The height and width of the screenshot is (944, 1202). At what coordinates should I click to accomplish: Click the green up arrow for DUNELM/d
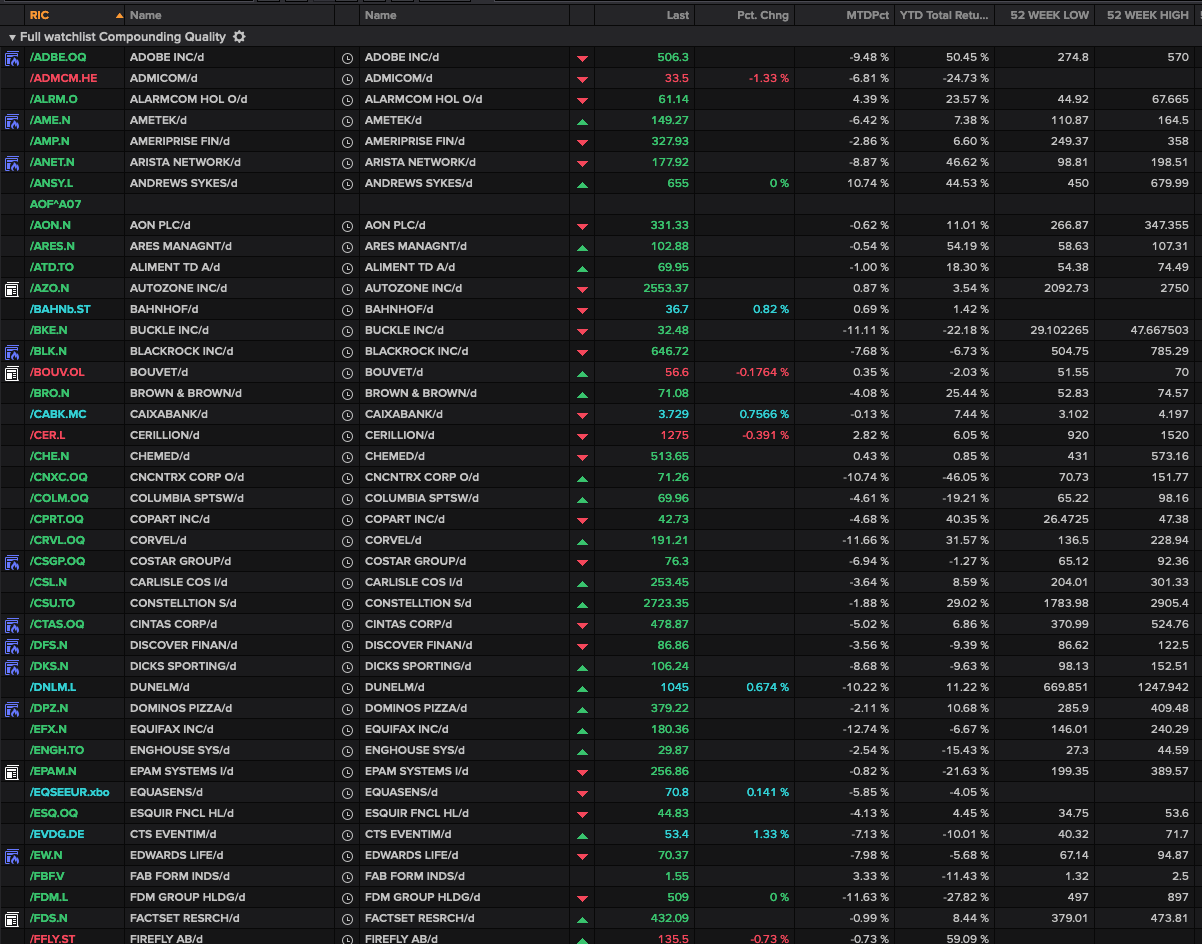pyautogui.click(x=580, y=687)
